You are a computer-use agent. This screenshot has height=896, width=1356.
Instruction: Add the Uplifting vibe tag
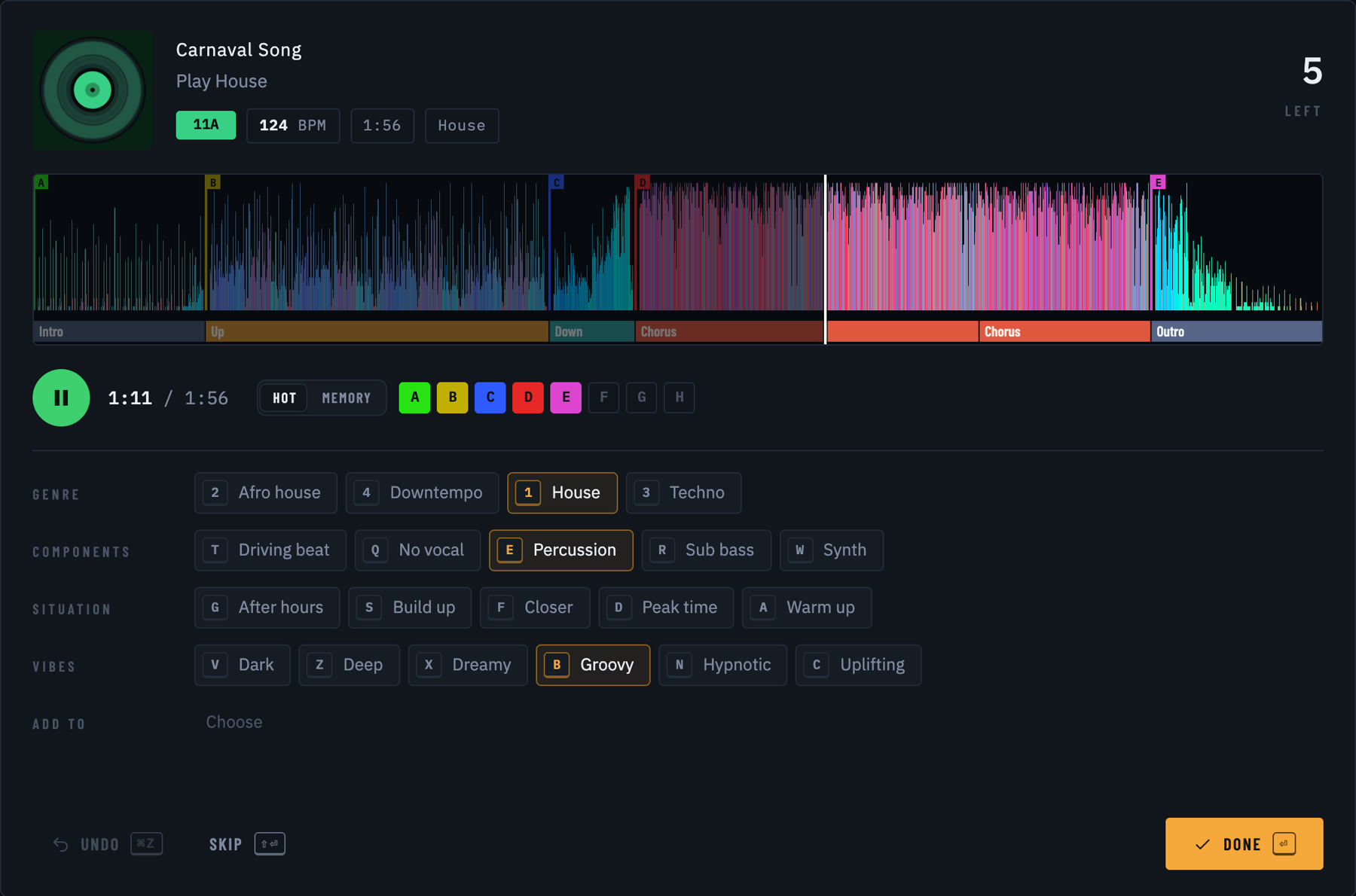[x=858, y=665]
